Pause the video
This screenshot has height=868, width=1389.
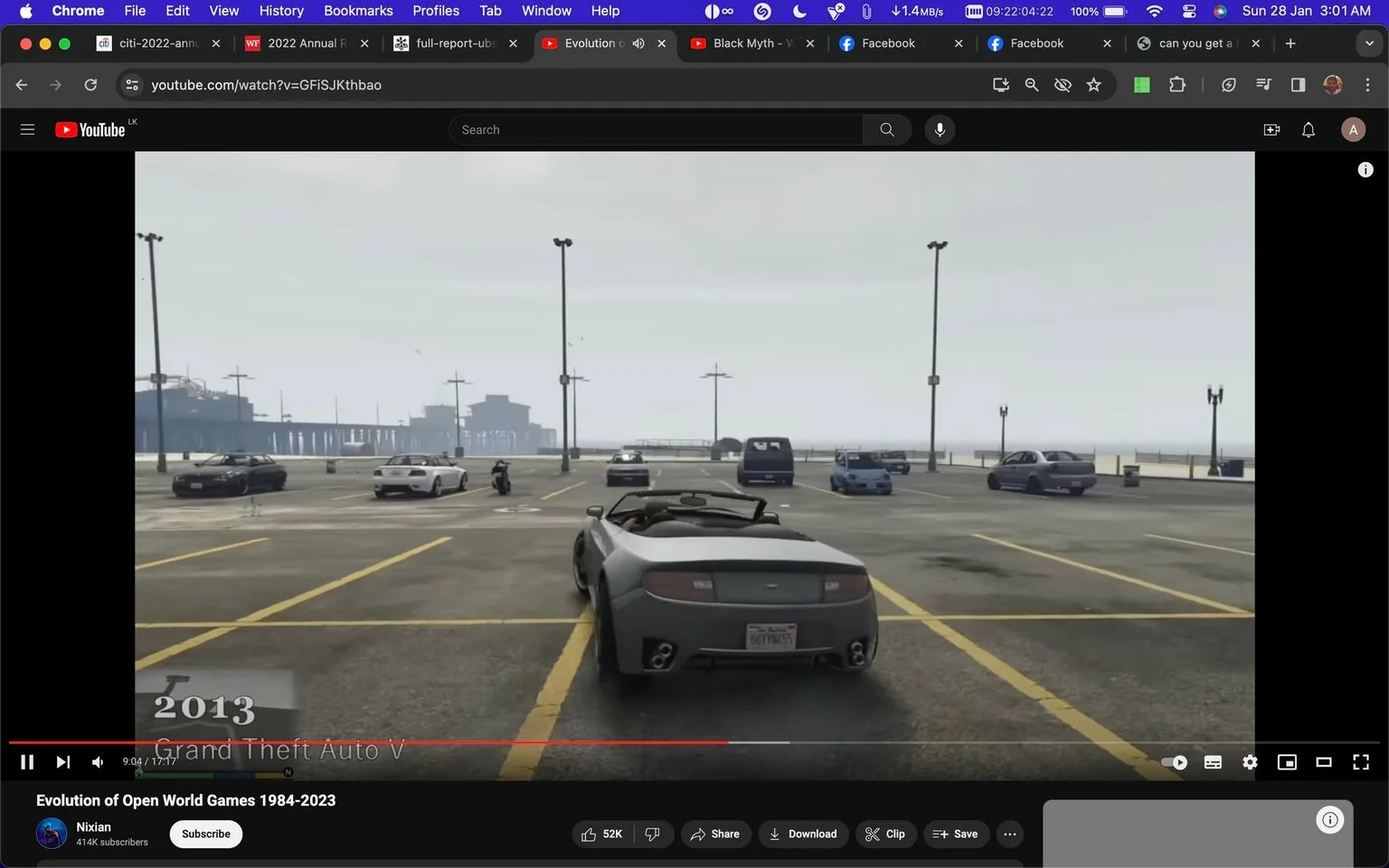pyautogui.click(x=27, y=762)
